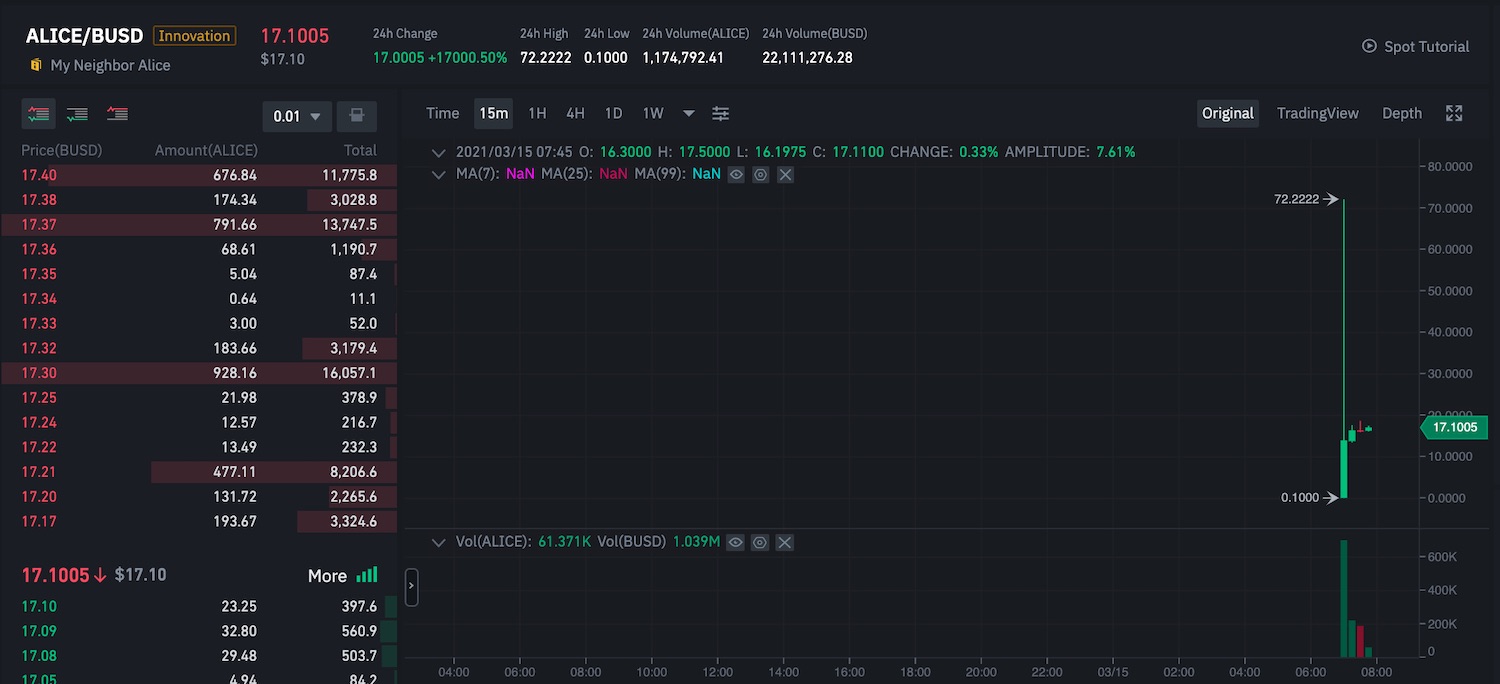Collapse the MA indicator legend row
The height and width of the screenshot is (684, 1500).
pyautogui.click(x=438, y=174)
